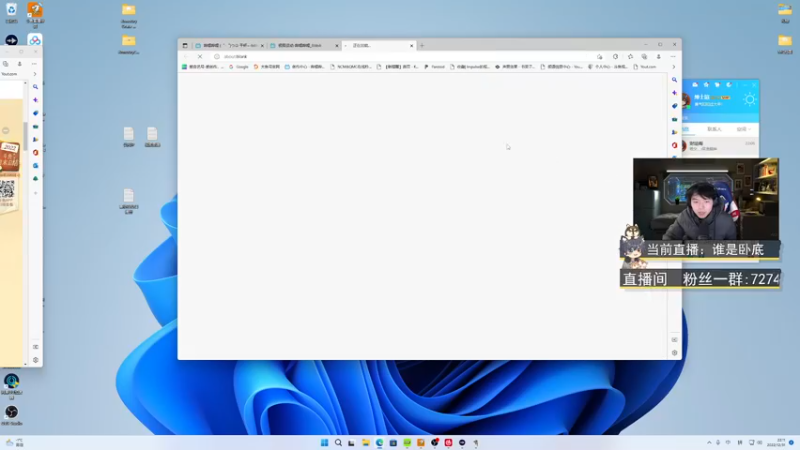
Task: Open File Explorer from taskbar
Action: point(366,442)
